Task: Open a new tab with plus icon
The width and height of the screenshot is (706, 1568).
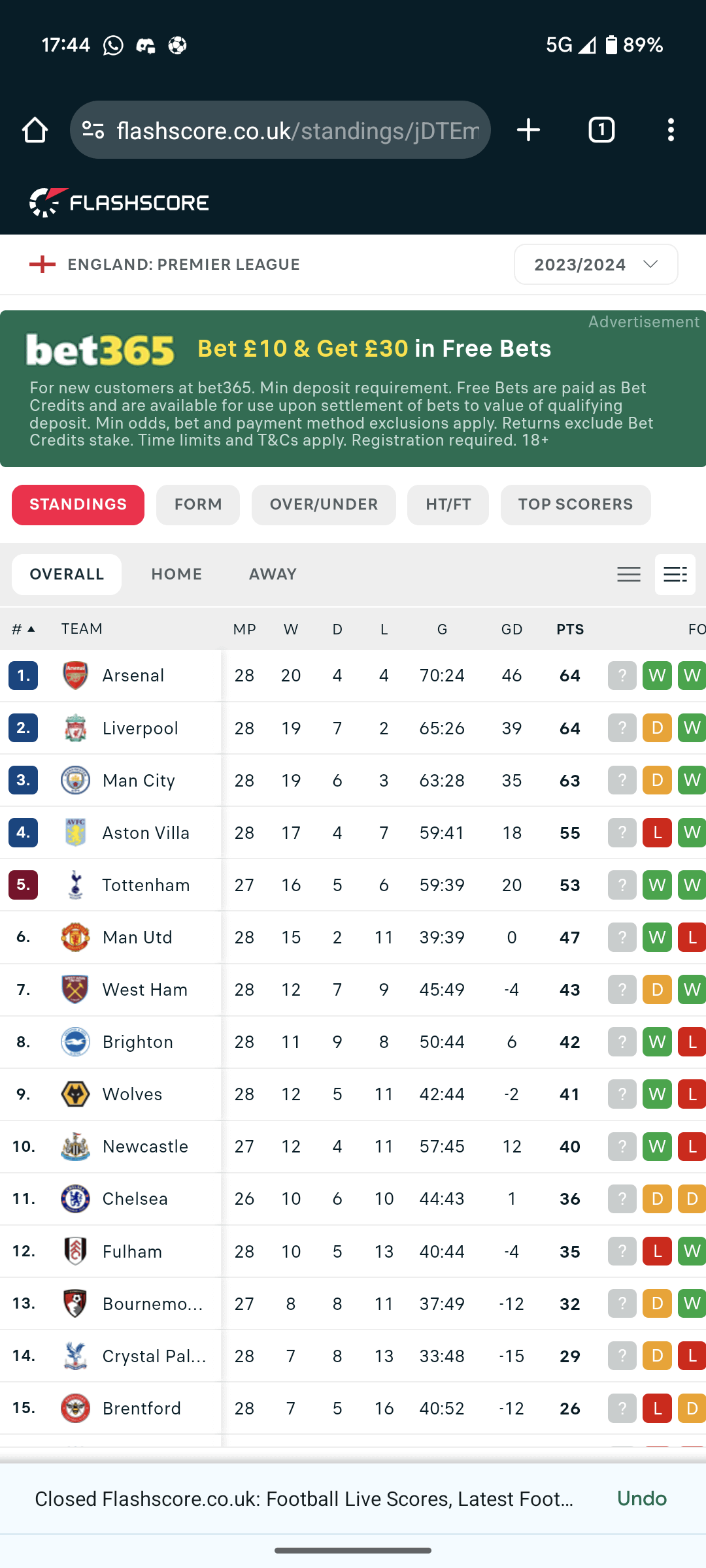Action: click(528, 131)
